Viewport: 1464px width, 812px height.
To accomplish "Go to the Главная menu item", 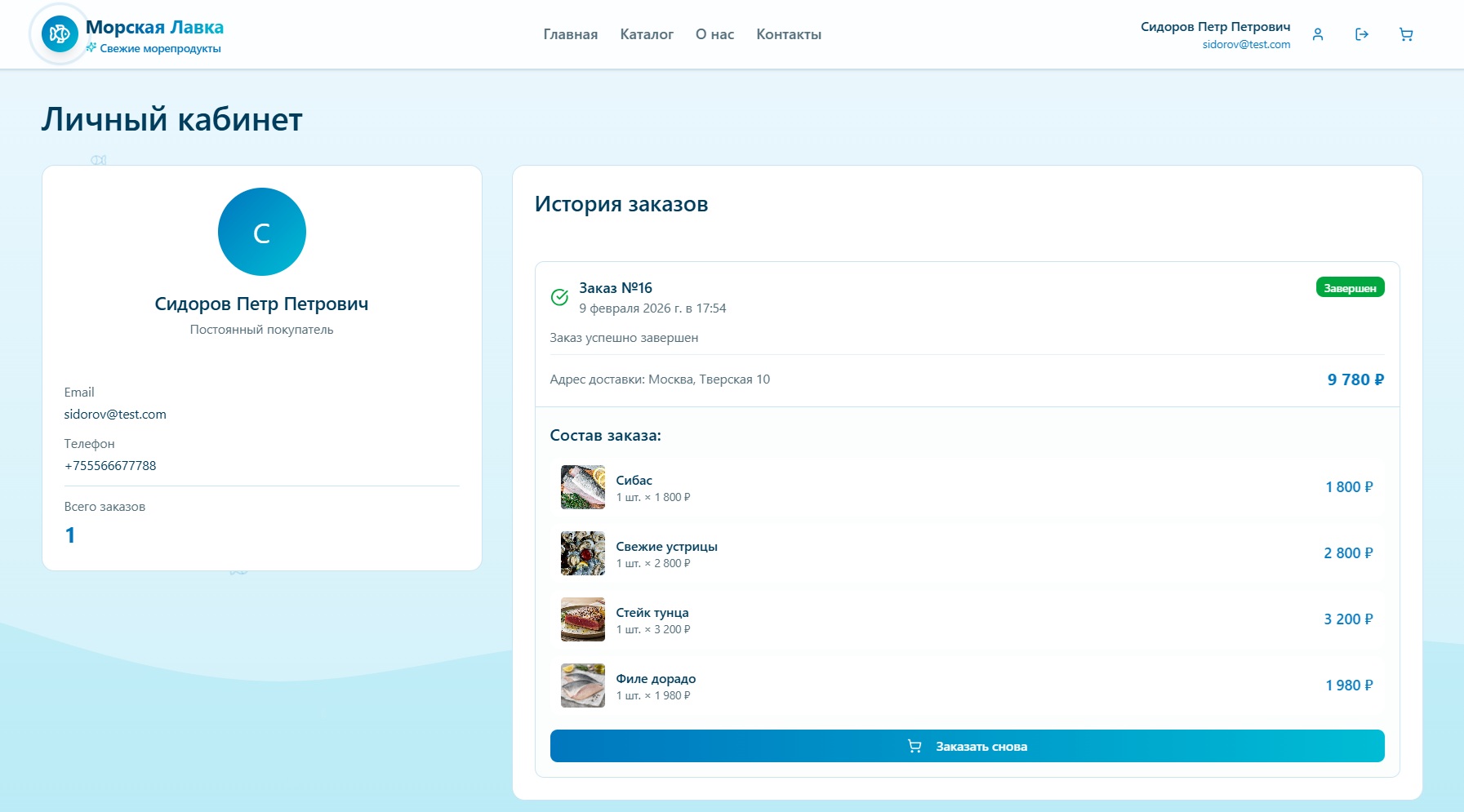I will (x=571, y=34).
